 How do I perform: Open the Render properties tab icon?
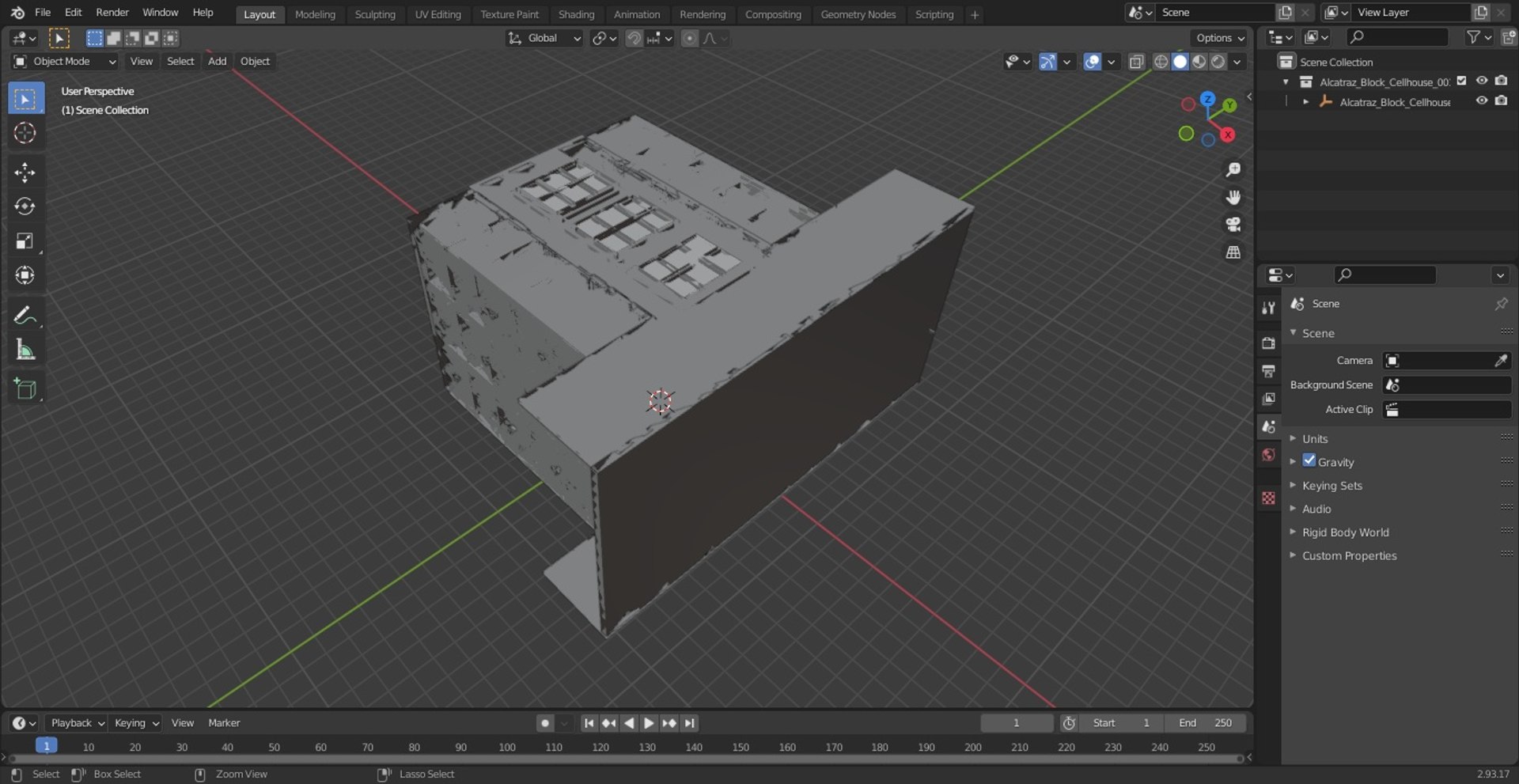coord(1269,343)
